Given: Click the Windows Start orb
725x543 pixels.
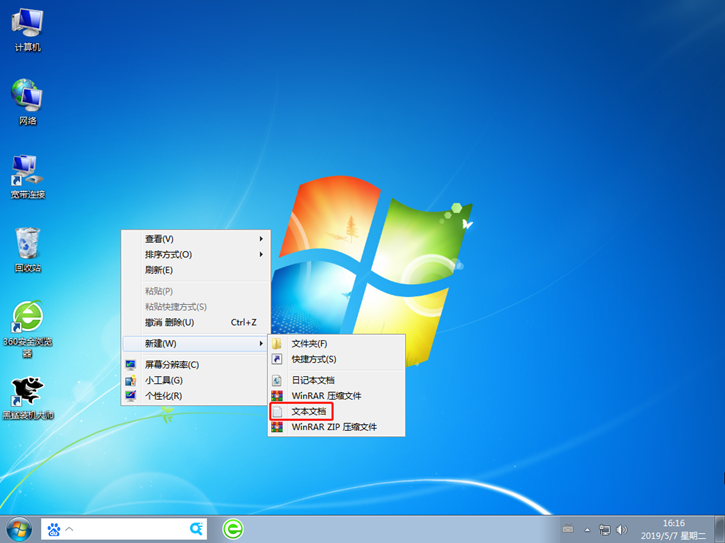Looking at the screenshot, I should (x=18, y=528).
